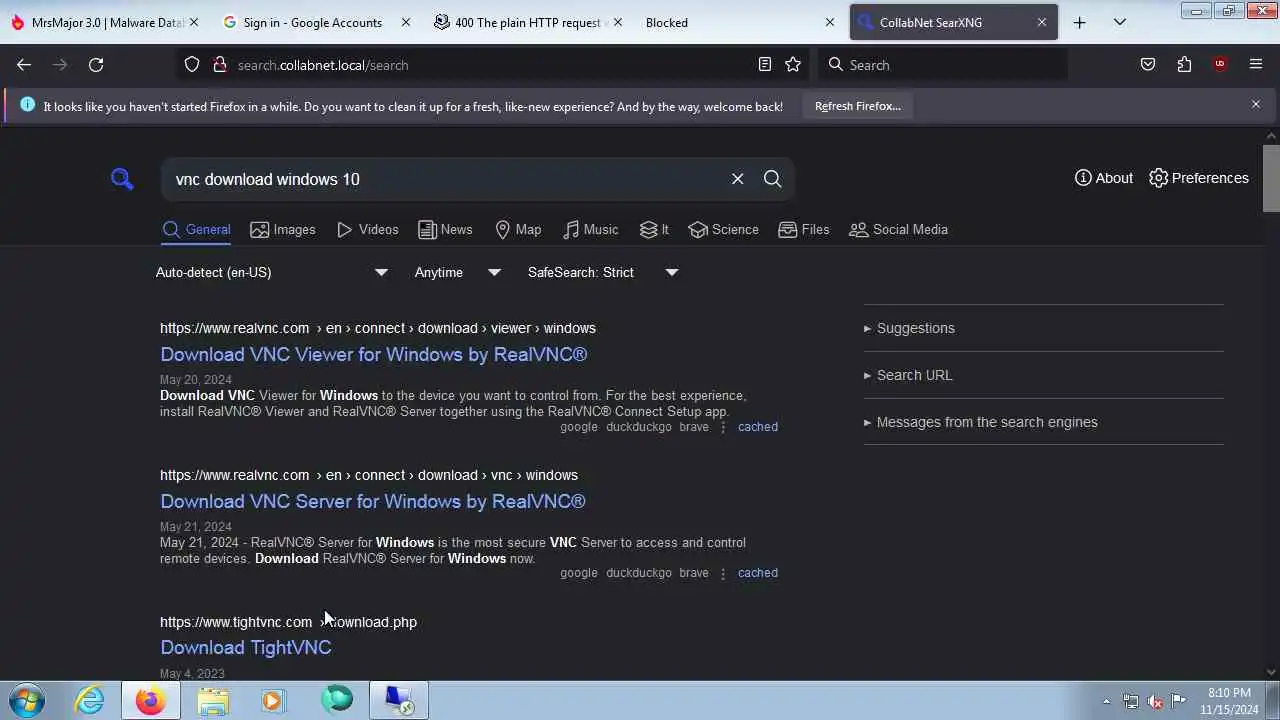Click the padlock site info icon
The image size is (1280, 720).
(220, 65)
